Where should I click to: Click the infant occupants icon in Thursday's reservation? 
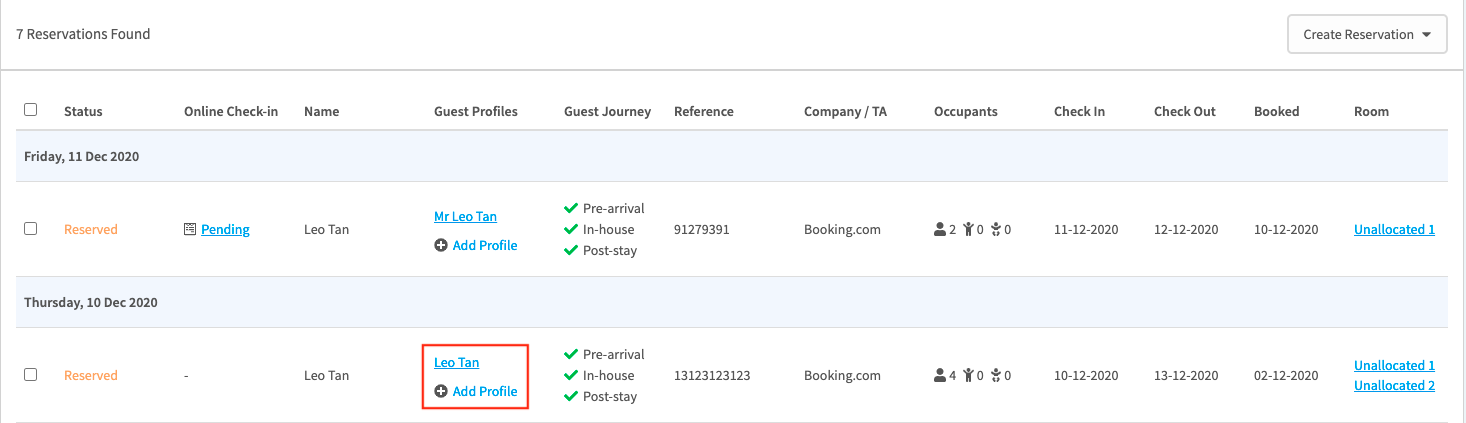pyautogui.click(x=996, y=376)
